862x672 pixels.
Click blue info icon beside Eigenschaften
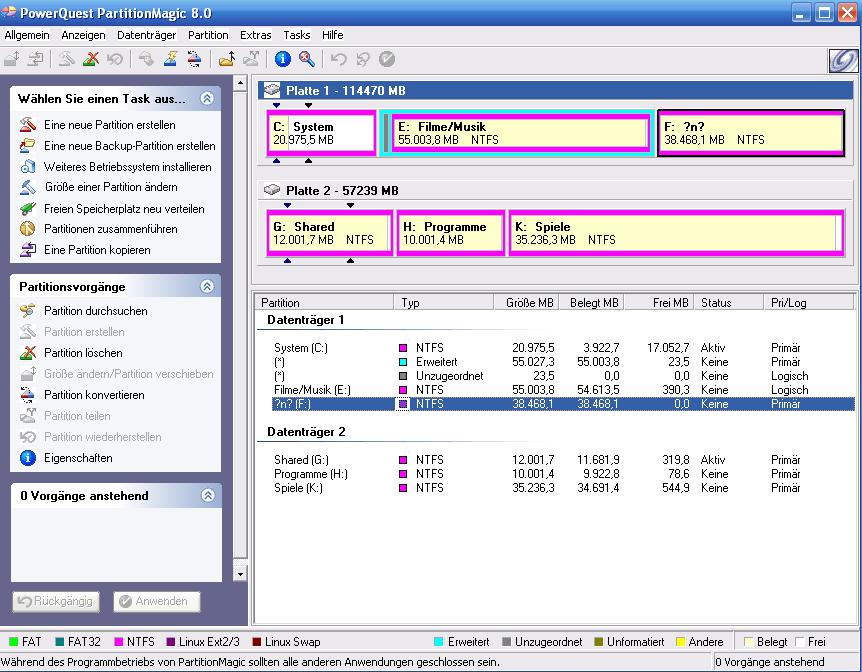[27, 458]
